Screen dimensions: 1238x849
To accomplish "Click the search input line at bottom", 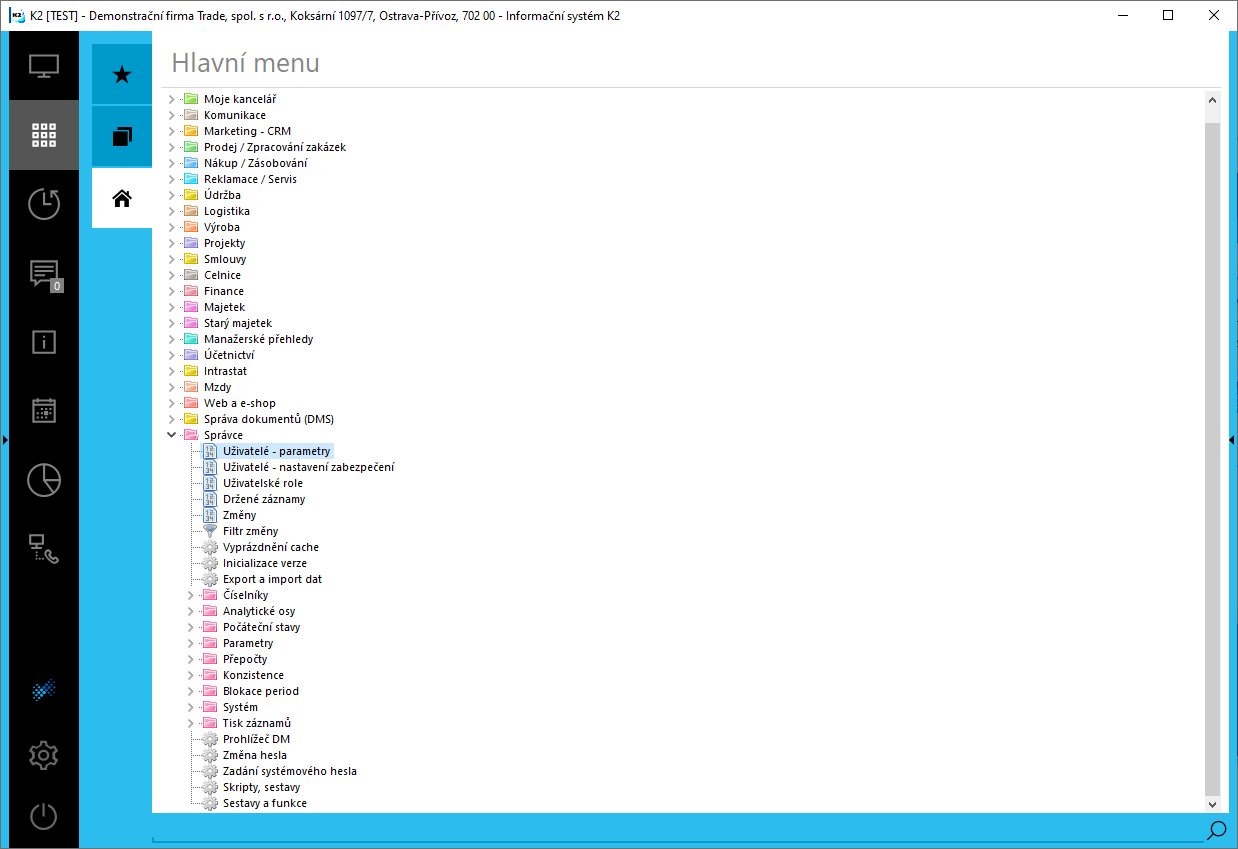I will pyautogui.click(x=677, y=832).
